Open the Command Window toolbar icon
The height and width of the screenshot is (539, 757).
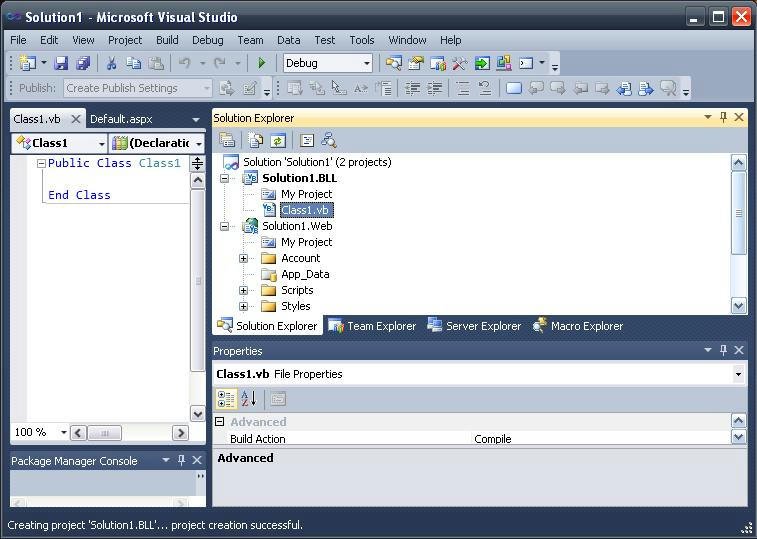click(526, 63)
